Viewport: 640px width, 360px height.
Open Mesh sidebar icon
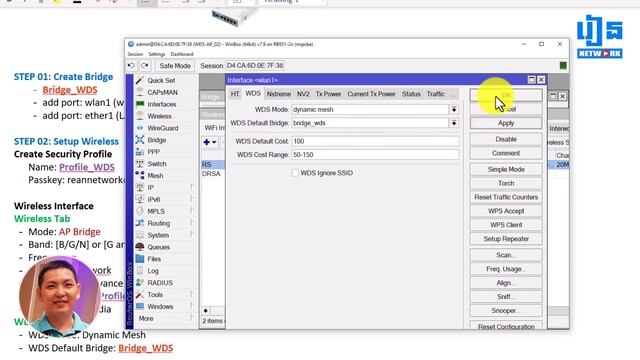(140, 176)
